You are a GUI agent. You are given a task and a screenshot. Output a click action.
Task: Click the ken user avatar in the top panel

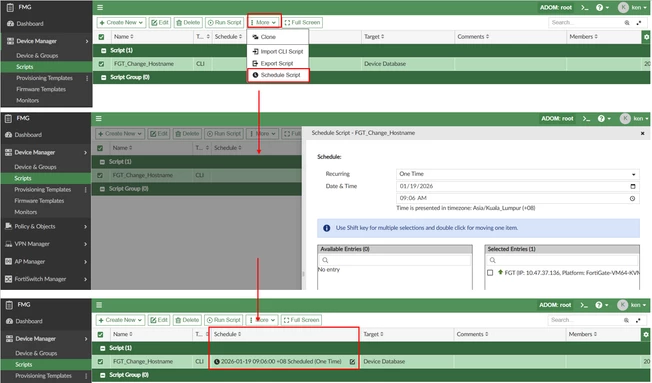pyautogui.click(x=623, y=7)
